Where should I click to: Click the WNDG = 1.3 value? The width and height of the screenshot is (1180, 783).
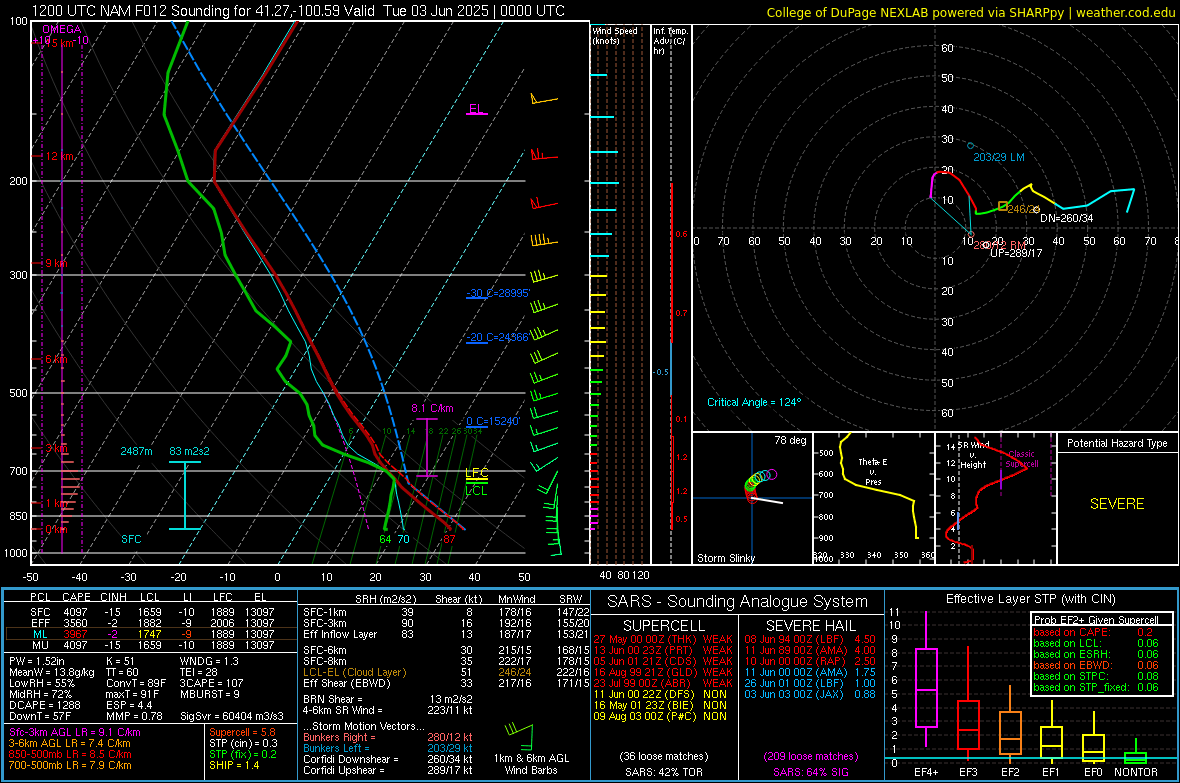click(x=209, y=661)
